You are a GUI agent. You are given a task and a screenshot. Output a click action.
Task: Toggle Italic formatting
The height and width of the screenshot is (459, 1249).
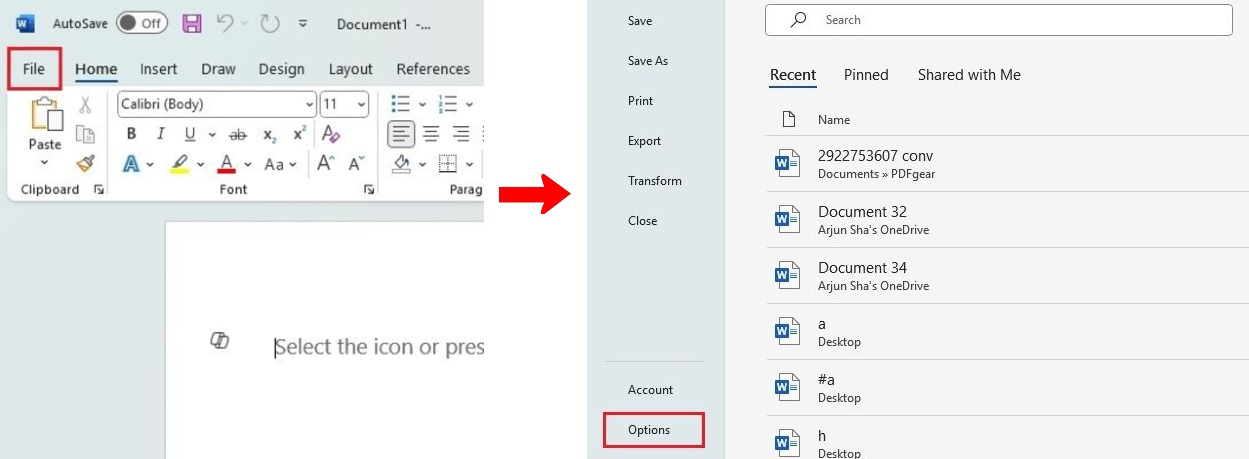tap(160, 135)
